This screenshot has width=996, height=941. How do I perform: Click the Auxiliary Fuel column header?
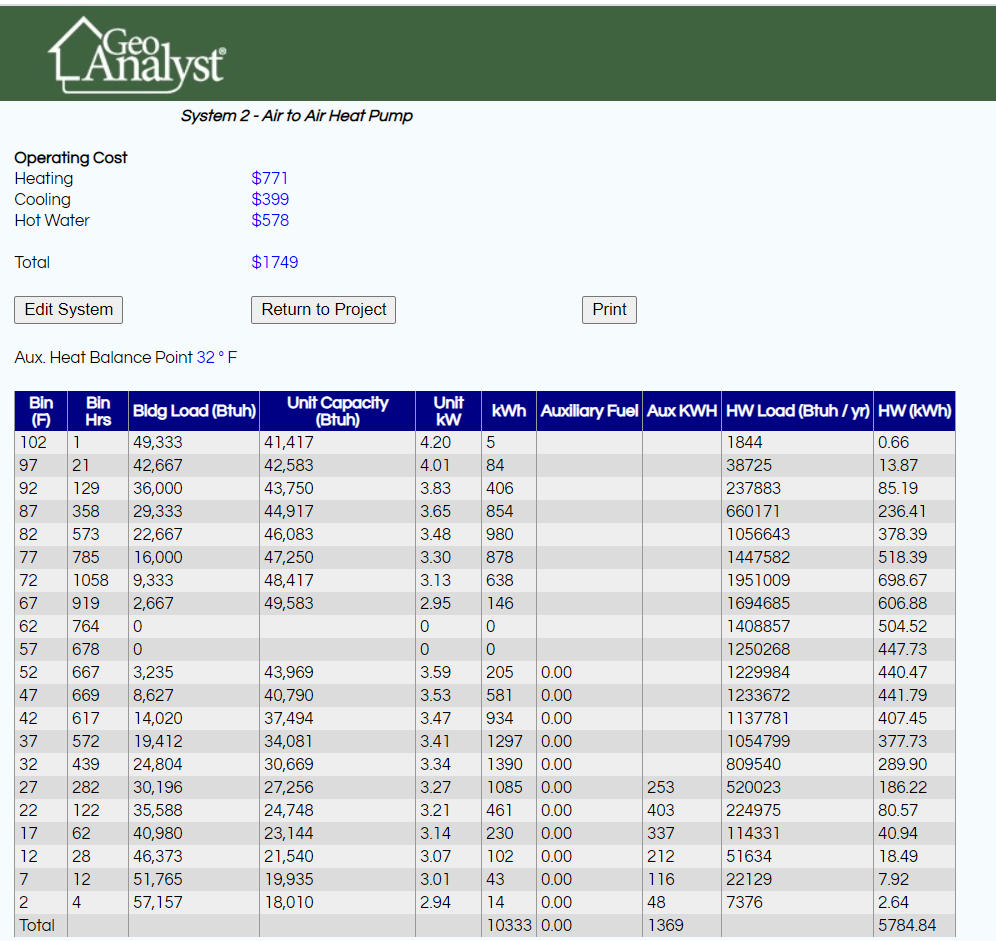pos(589,411)
